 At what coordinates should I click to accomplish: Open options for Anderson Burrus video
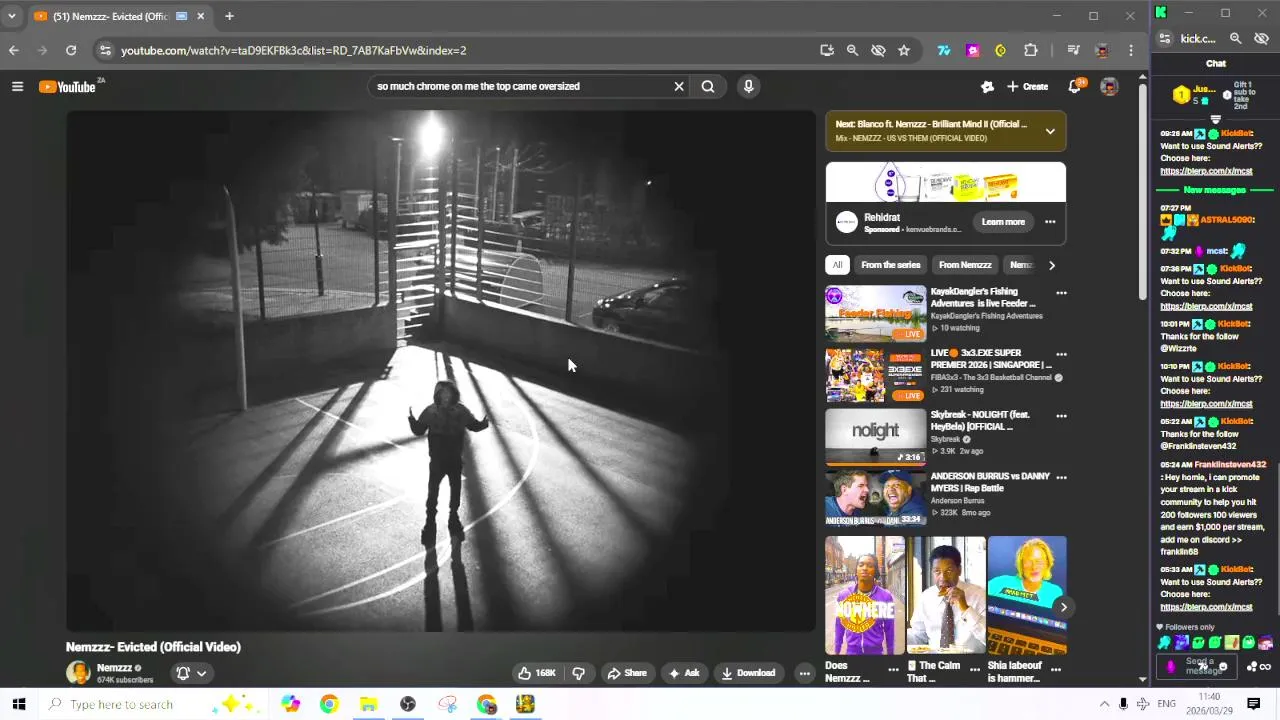(1061, 477)
